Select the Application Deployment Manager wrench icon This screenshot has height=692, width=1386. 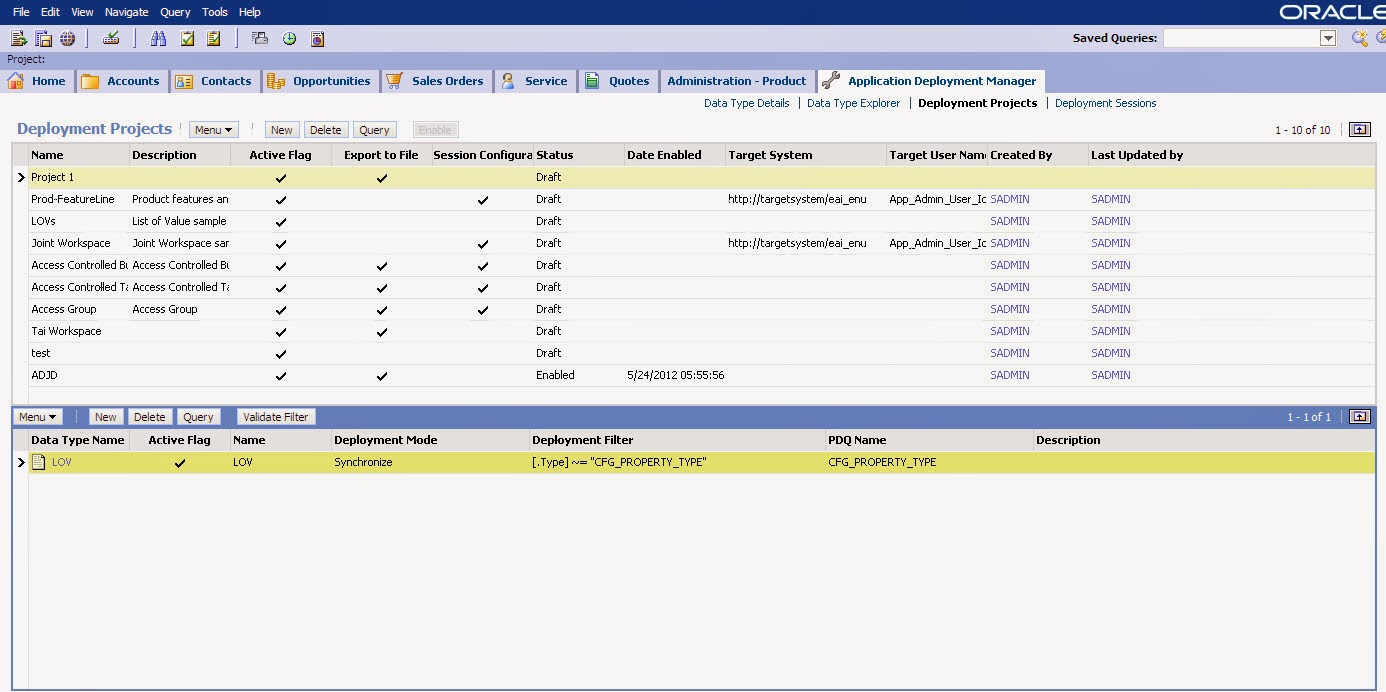pos(829,80)
